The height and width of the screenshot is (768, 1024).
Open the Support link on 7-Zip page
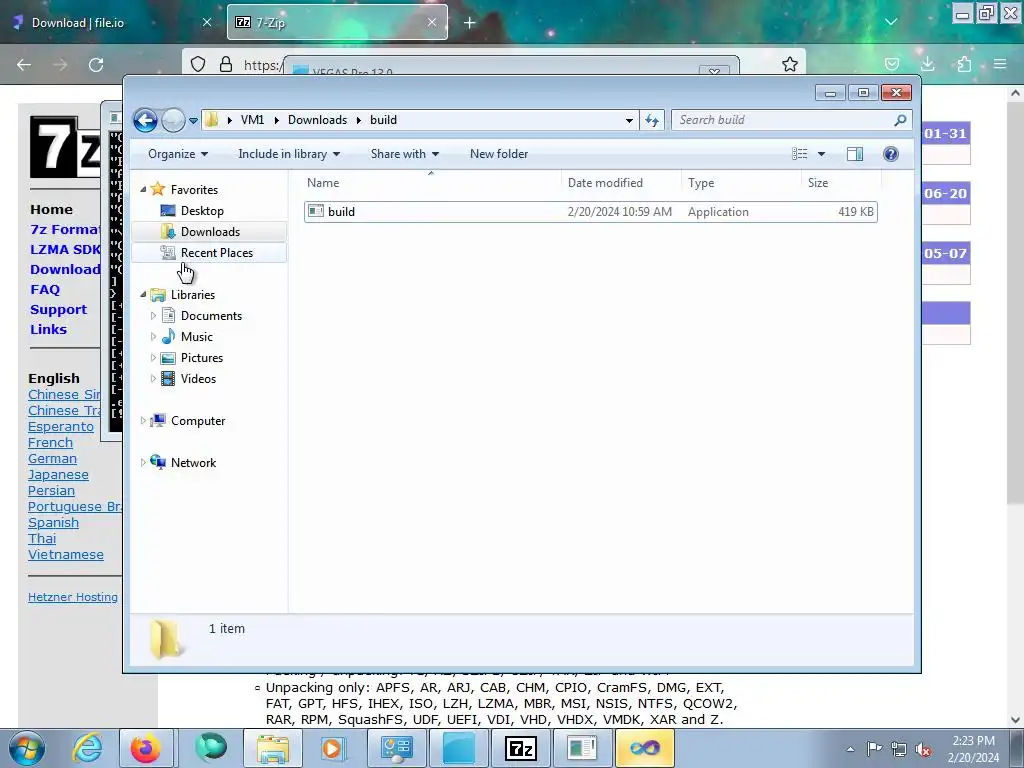click(x=58, y=310)
